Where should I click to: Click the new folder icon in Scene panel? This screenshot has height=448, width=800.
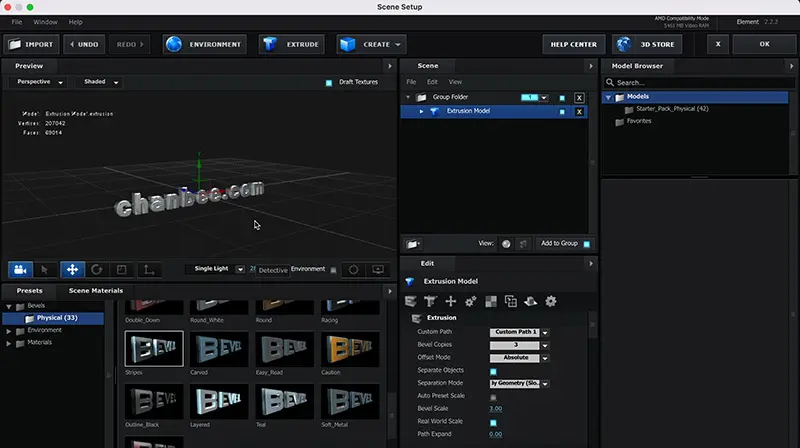tap(413, 244)
